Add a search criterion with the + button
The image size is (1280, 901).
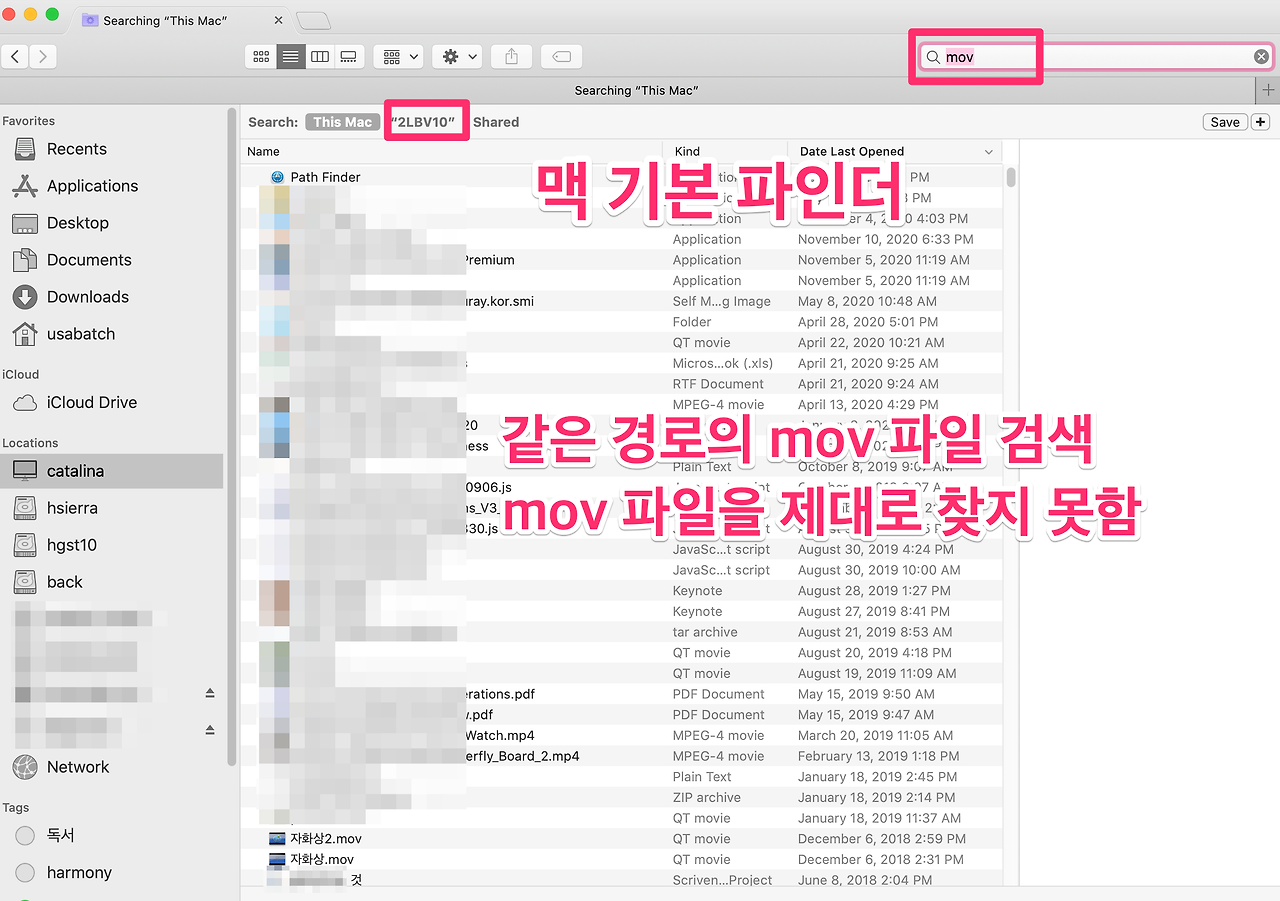(x=1260, y=121)
